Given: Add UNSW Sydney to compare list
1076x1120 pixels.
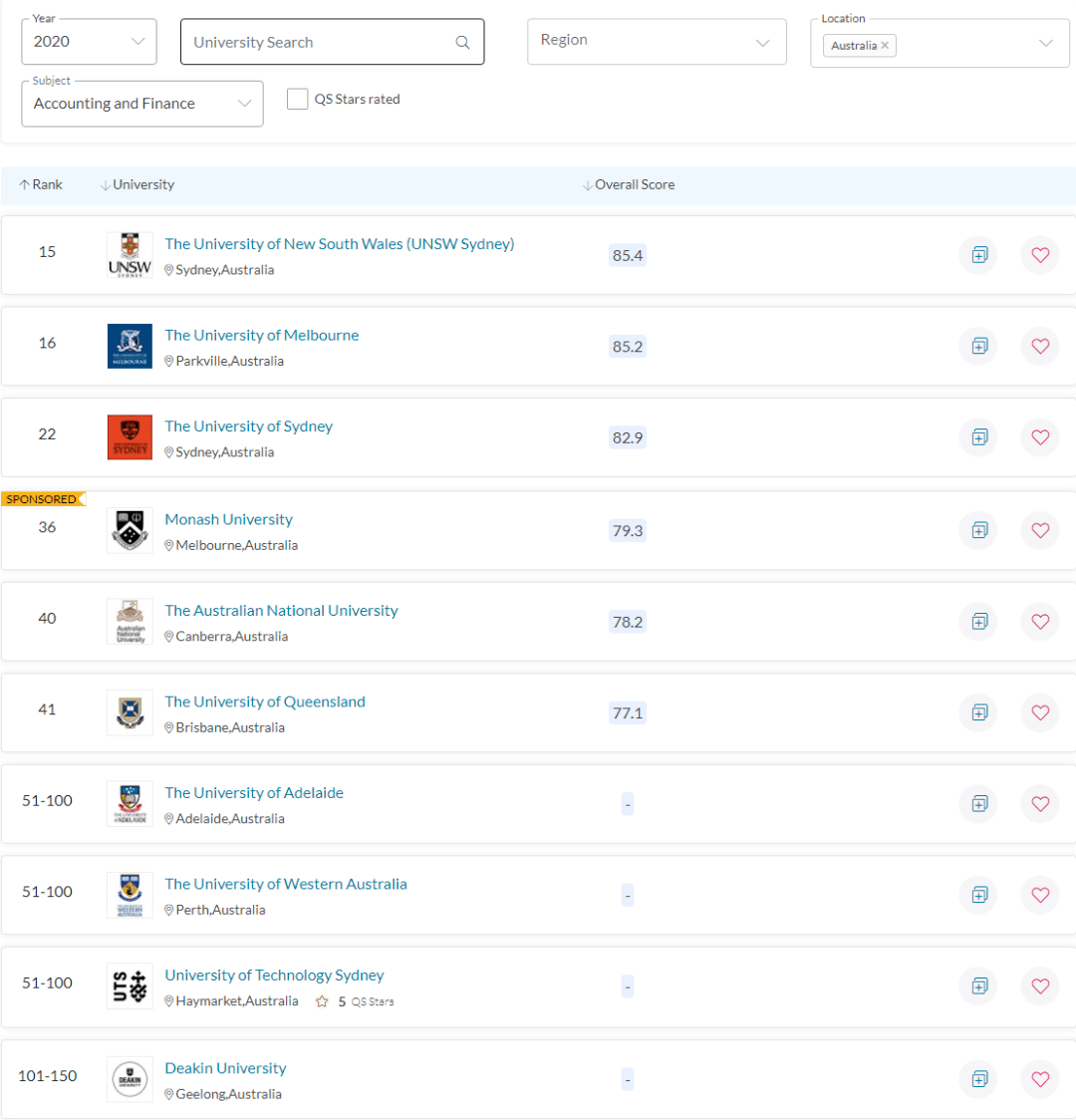Looking at the screenshot, I should 978,255.
